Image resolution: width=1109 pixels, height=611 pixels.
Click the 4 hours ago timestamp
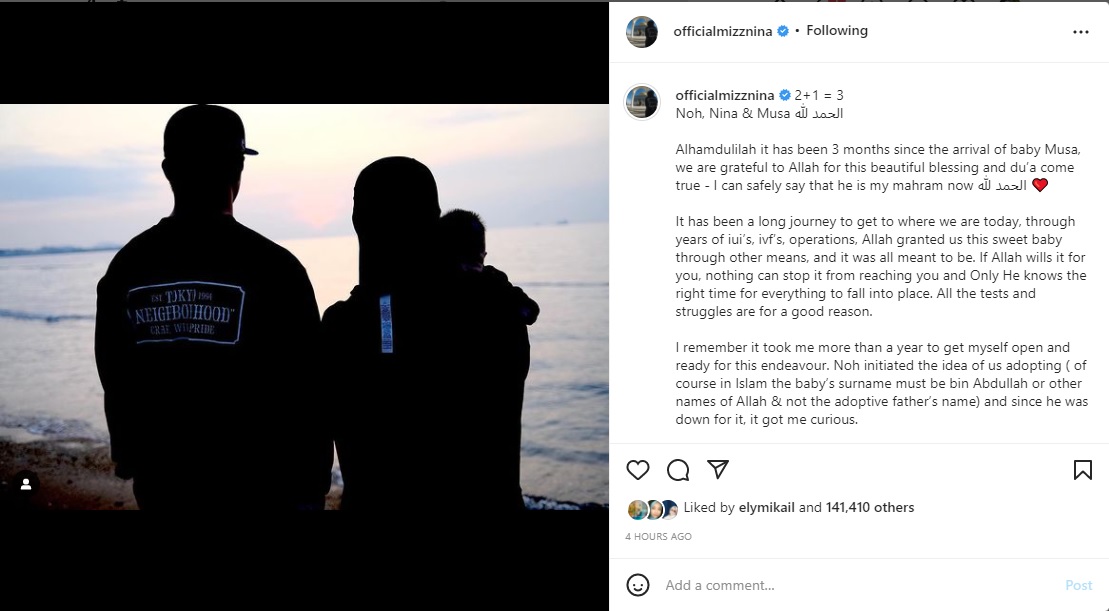tap(658, 537)
